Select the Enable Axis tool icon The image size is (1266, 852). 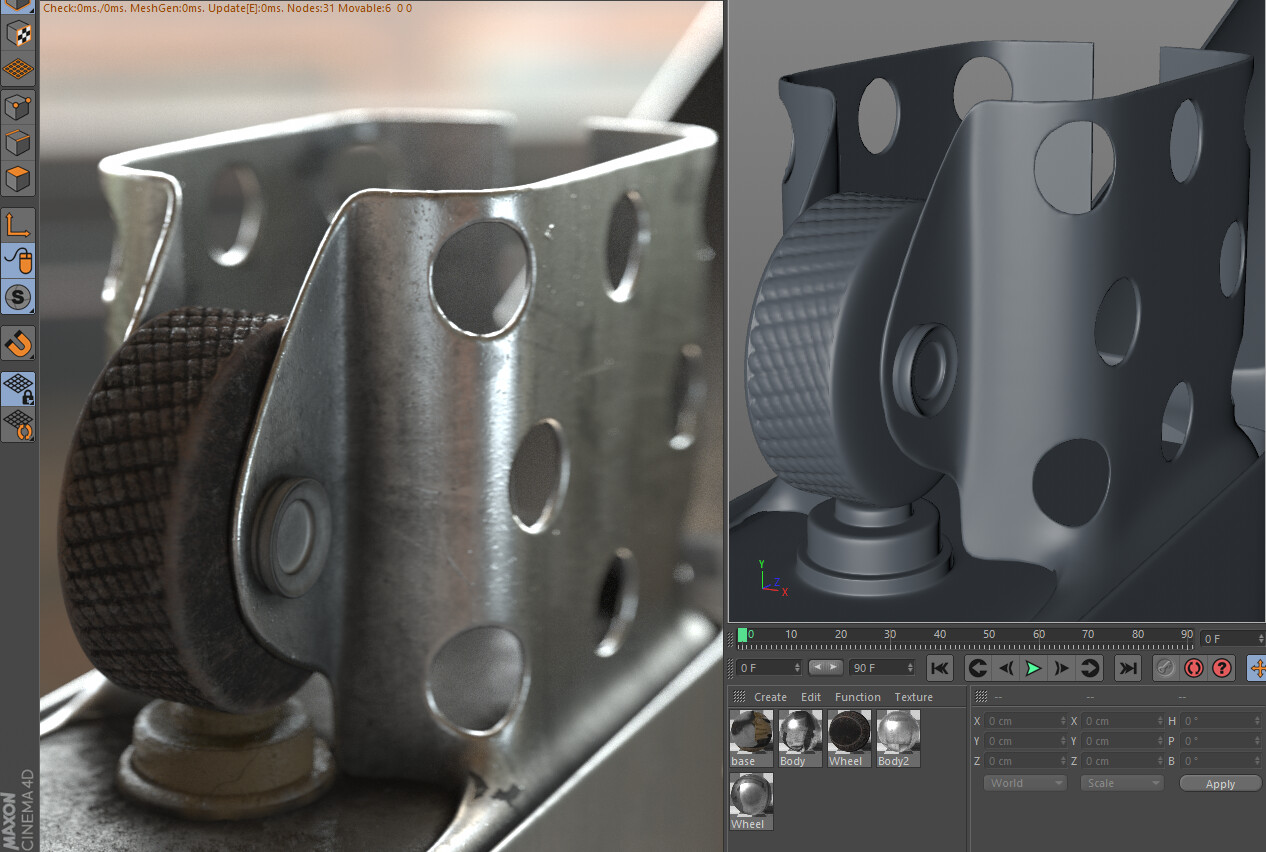[x=19, y=224]
